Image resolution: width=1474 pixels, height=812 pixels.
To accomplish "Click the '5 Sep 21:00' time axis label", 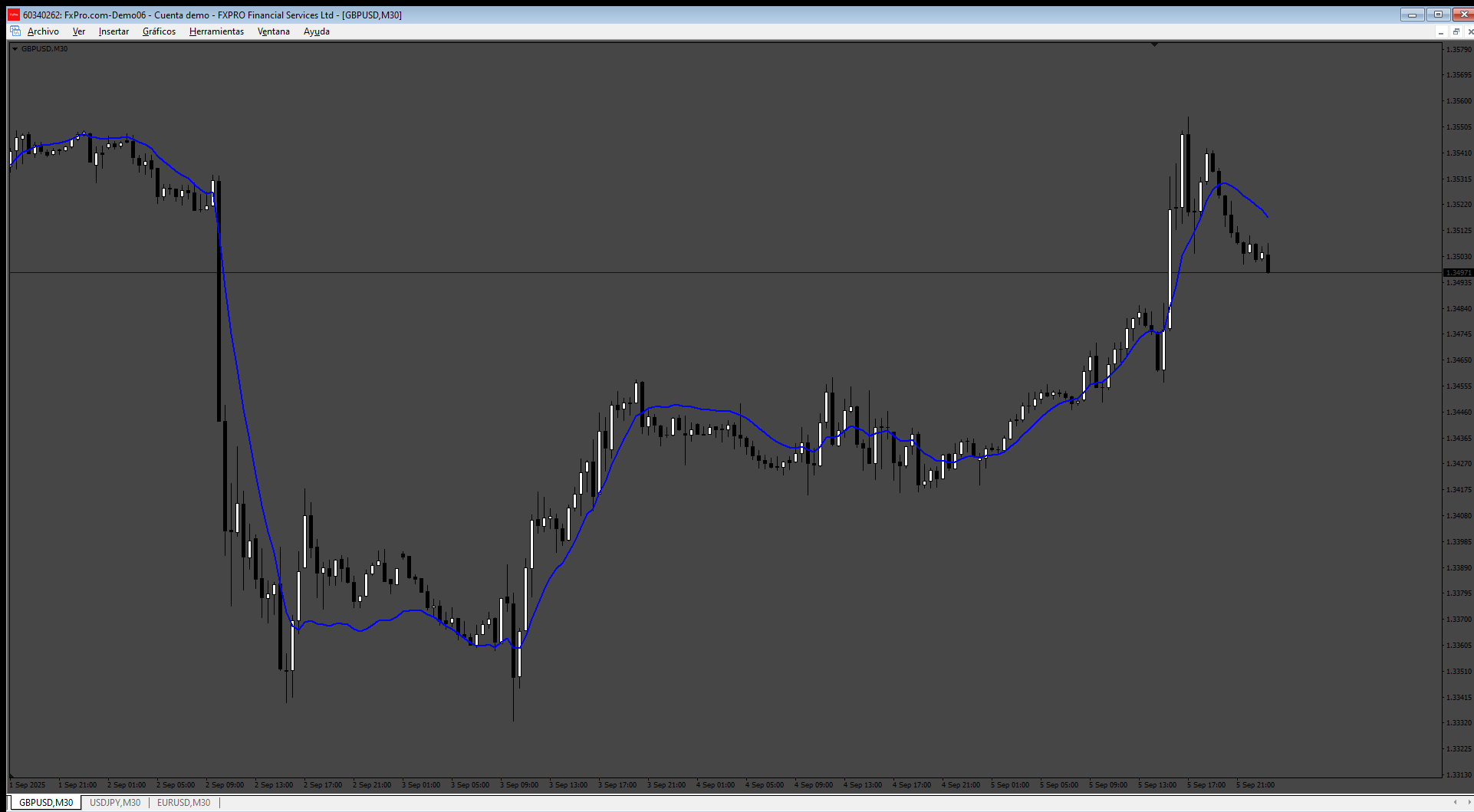I will (x=1255, y=785).
